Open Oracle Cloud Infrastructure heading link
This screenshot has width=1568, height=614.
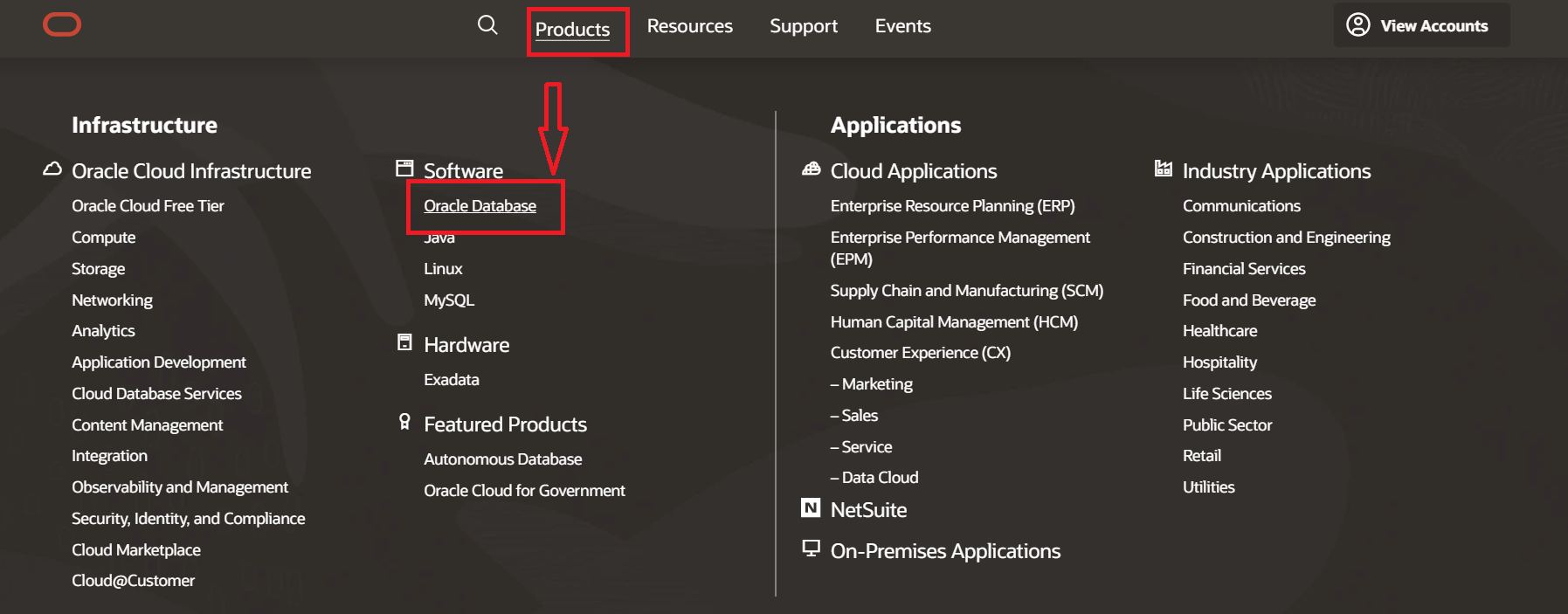coord(191,171)
